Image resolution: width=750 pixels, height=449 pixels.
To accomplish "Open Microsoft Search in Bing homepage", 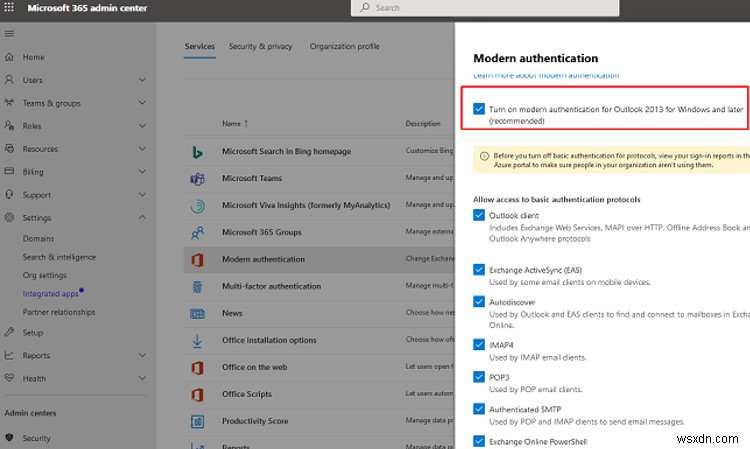I will click(286, 151).
